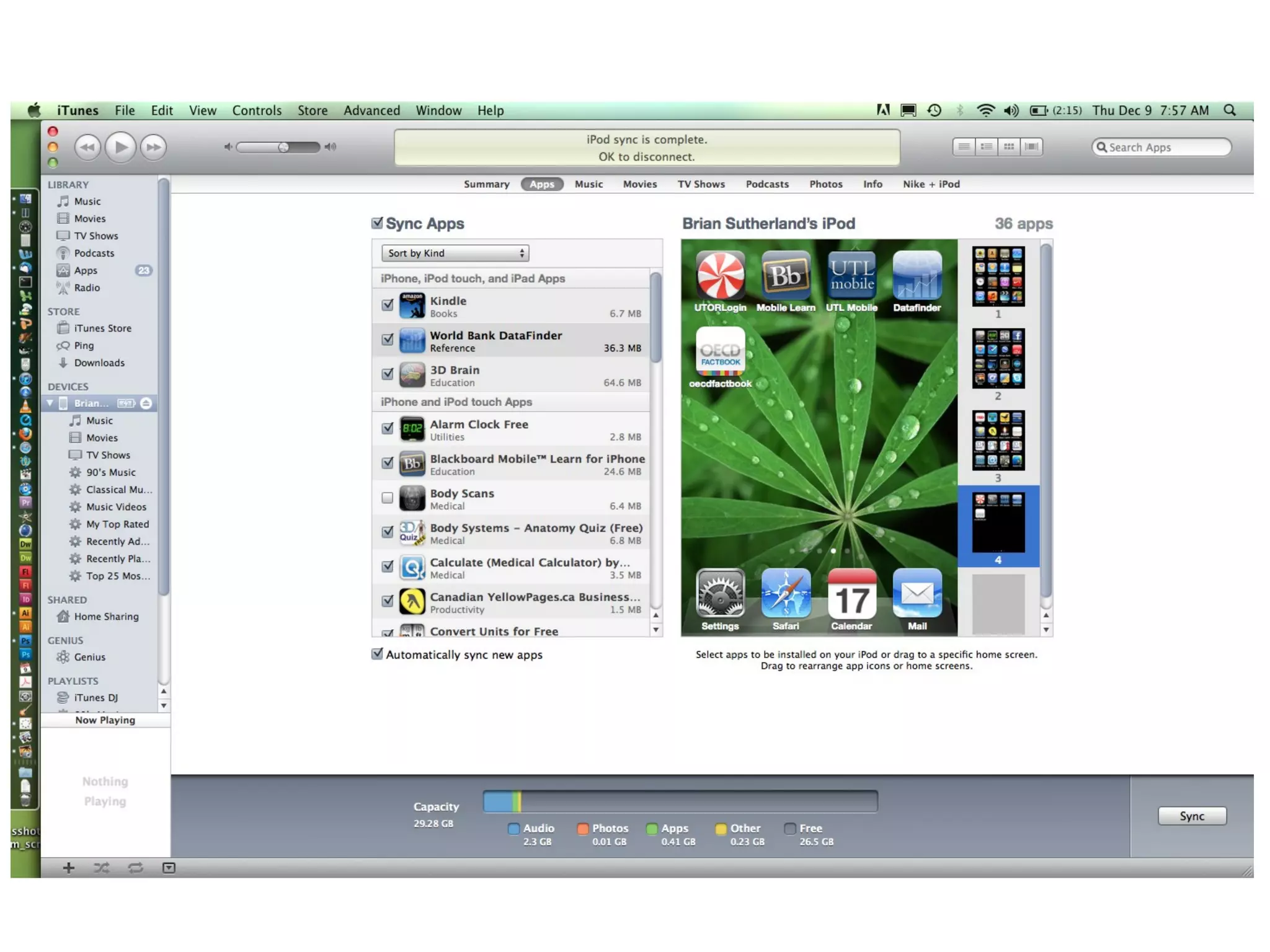Open Spotlight search magnifier icon
1270x952 pixels.
click(x=1230, y=110)
